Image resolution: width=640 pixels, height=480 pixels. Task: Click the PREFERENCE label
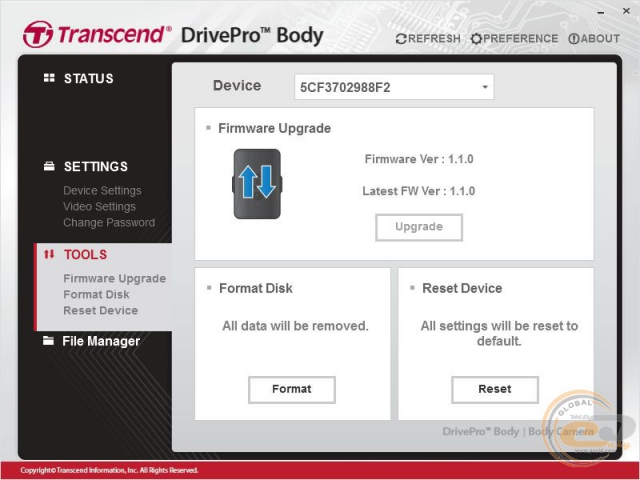[x=520, y=39]
